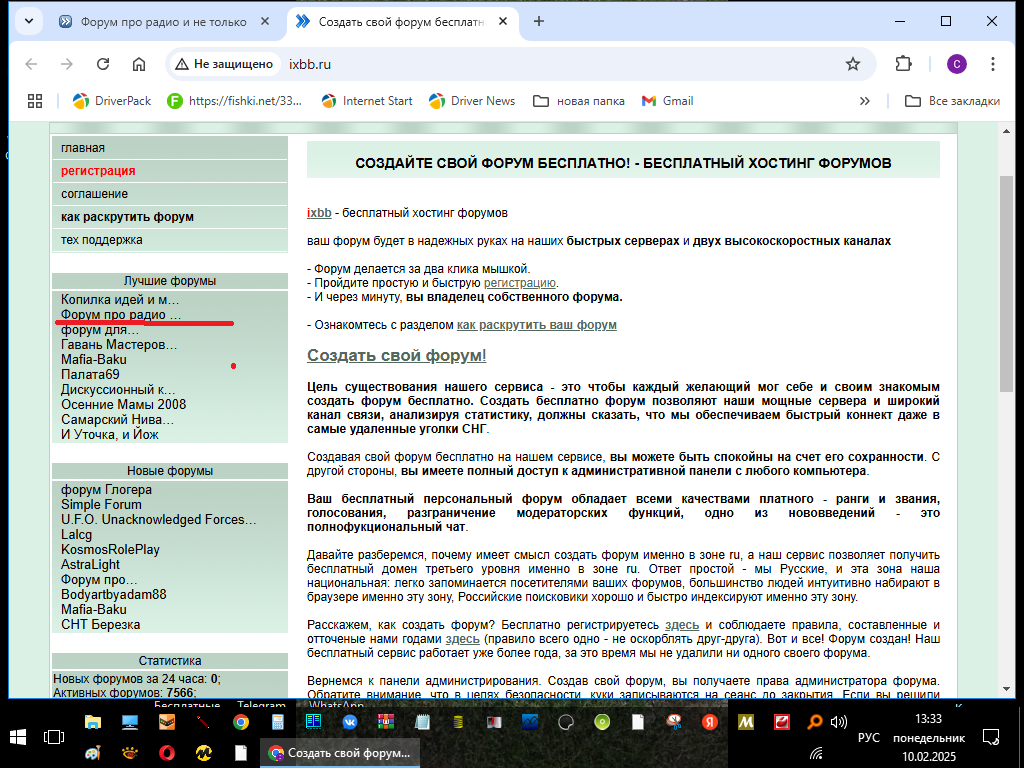Open fishki.net bookmark
Screen dimensions: 1024x768
pyautogui.click(x=235, y=101)
